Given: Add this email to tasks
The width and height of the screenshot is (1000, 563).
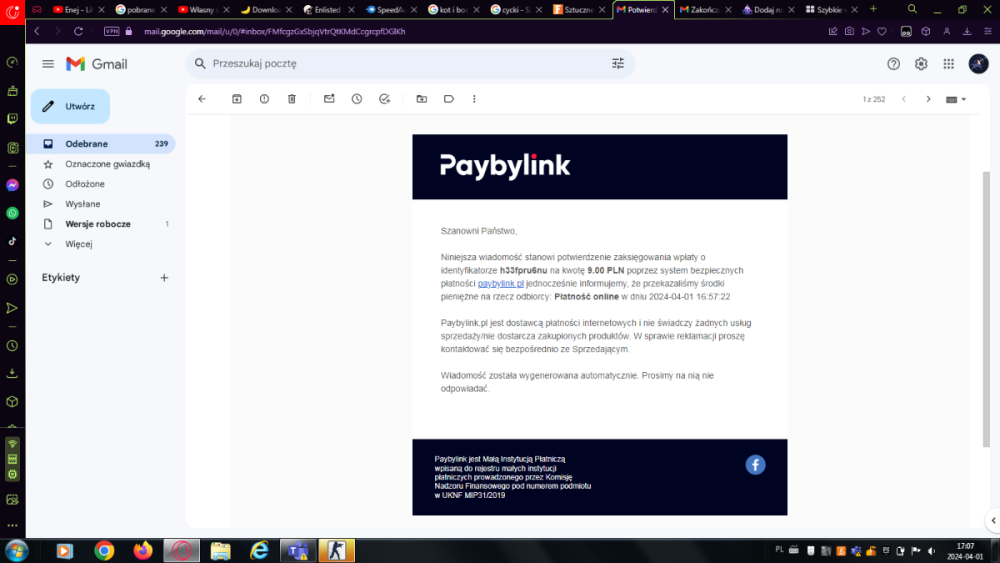Looking at the screenshot, I should click(384, 99).
